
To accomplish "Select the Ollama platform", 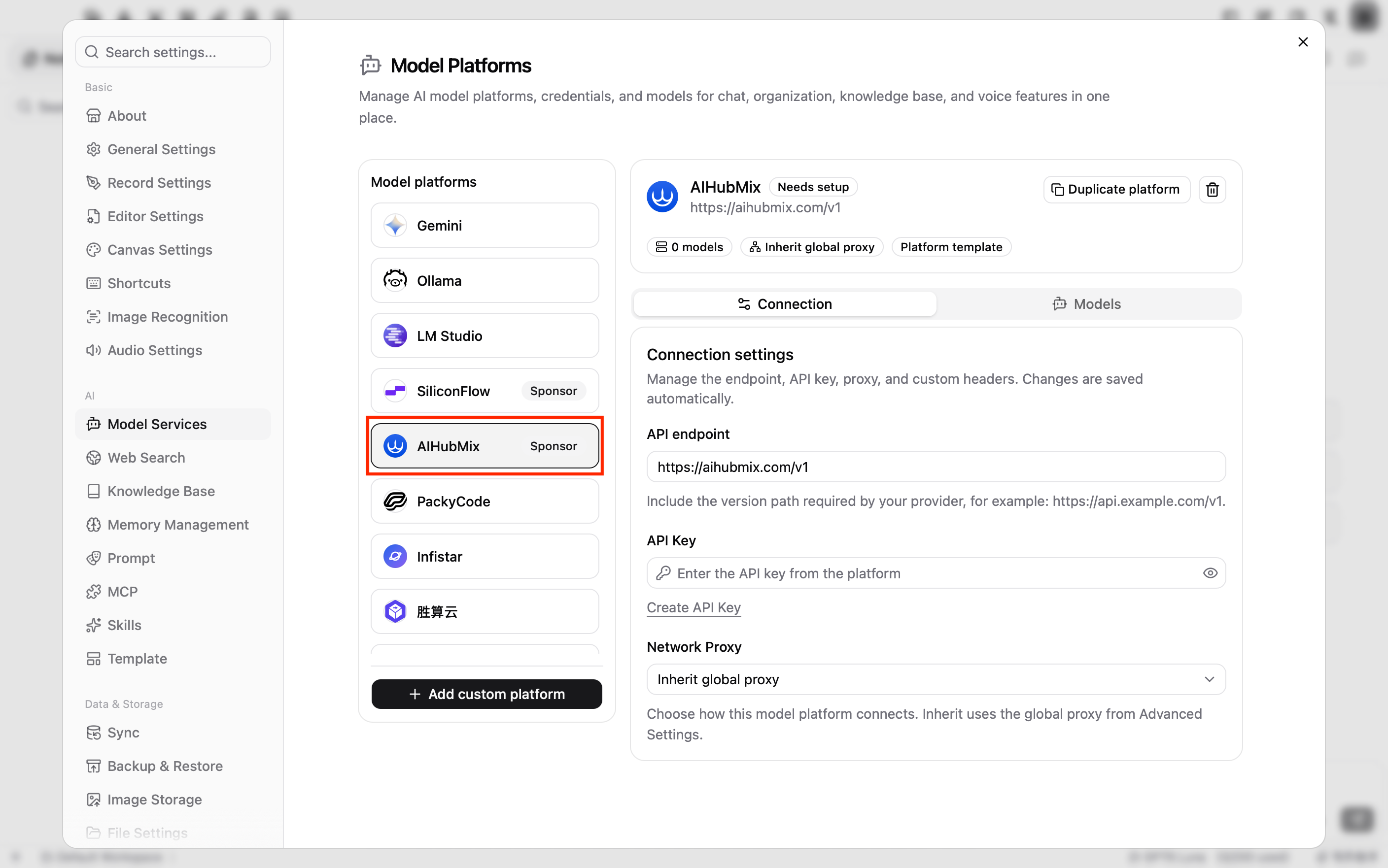I will 485,280.
